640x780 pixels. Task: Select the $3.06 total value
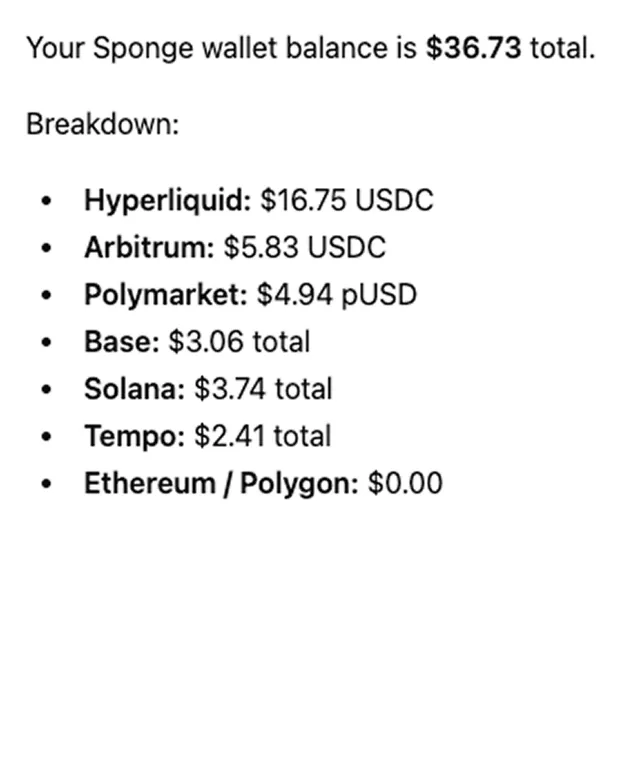(239, 342)
